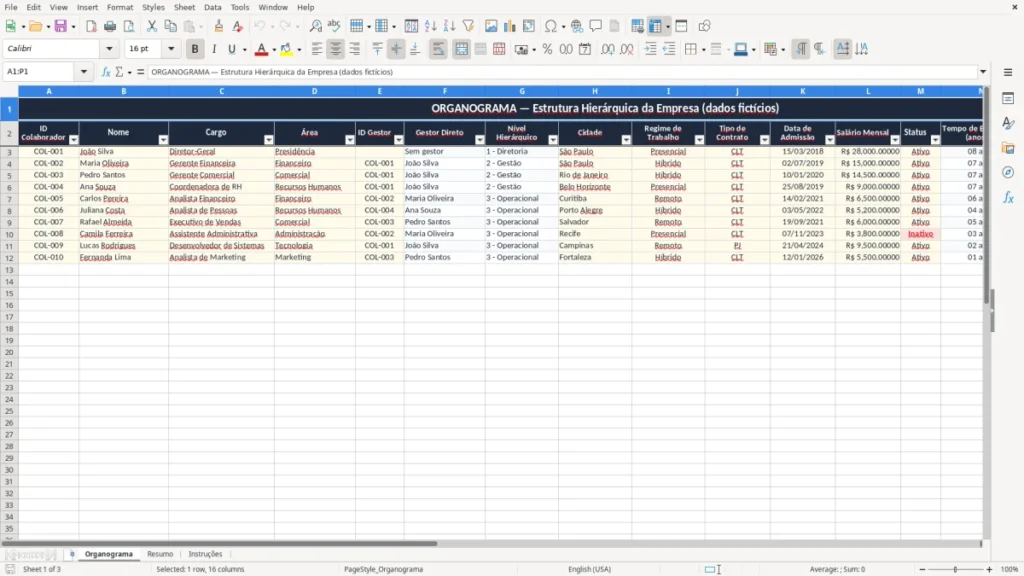This screenshot has width=1024, height=576.
Task: Click the zoom in plus button
Action: pyautogui.click(x=989, y=569)
